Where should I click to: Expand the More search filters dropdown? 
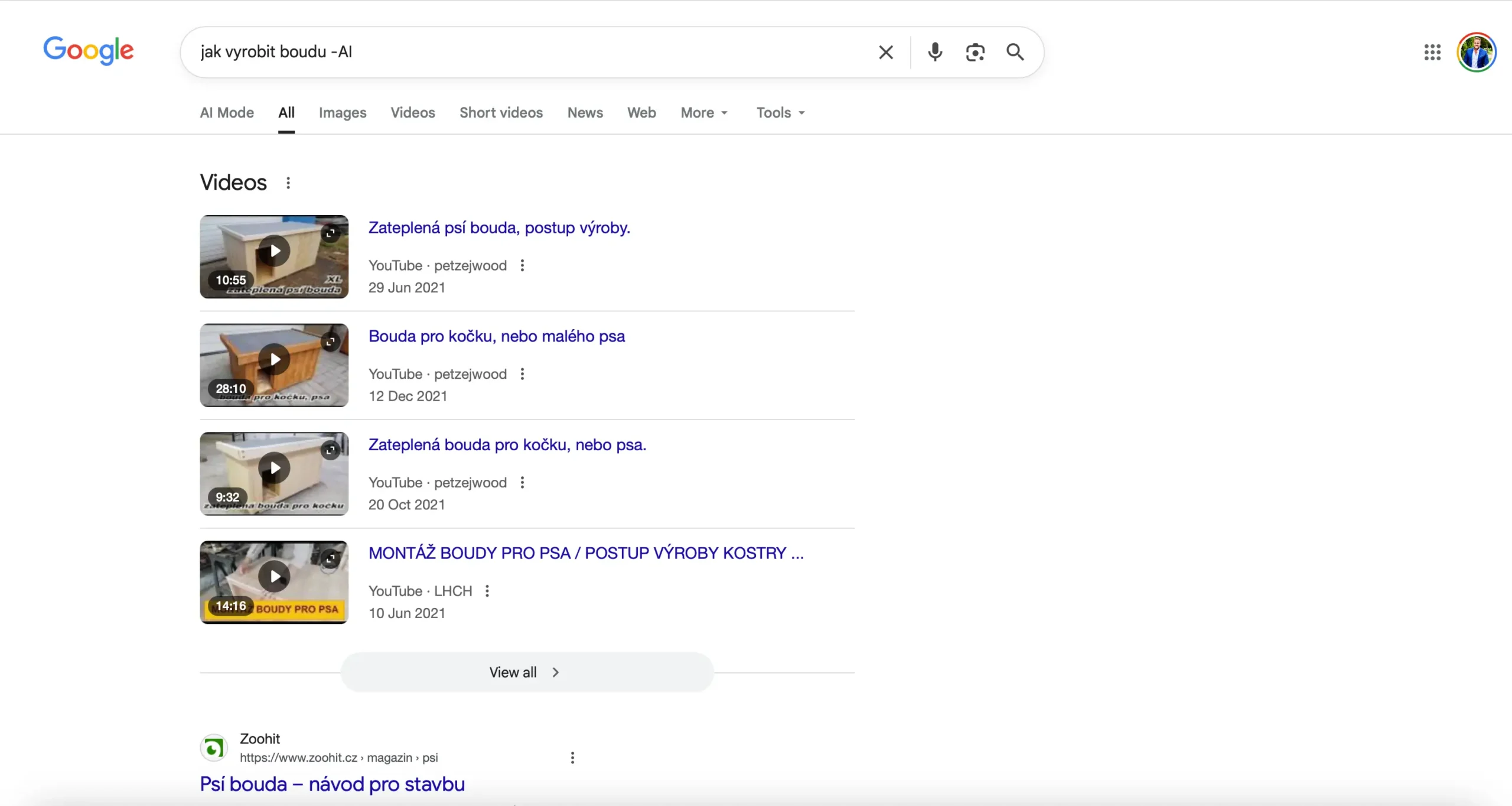[704, 112]
